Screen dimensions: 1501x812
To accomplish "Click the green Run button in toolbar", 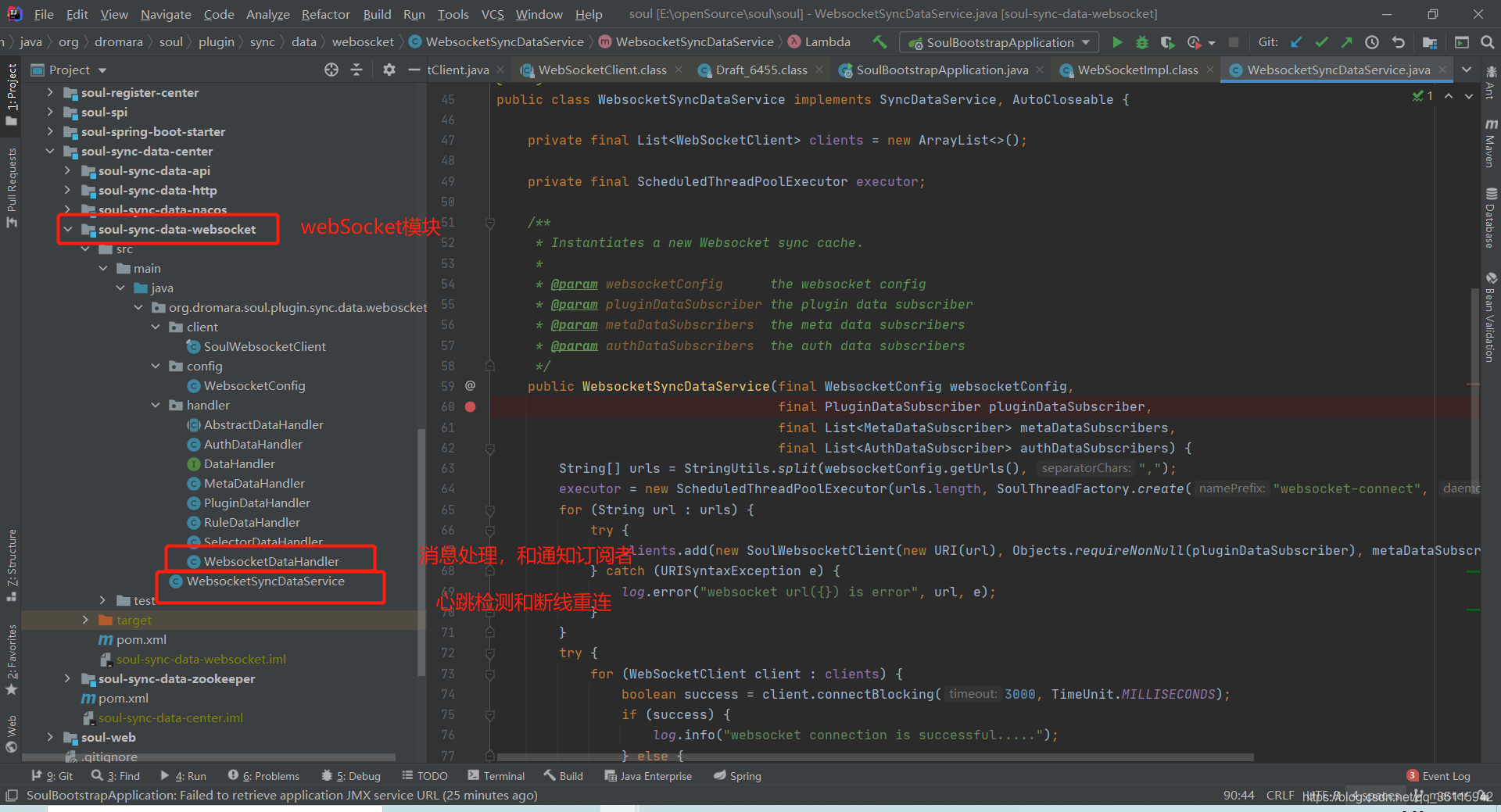I will click(x=1117, y=42).
